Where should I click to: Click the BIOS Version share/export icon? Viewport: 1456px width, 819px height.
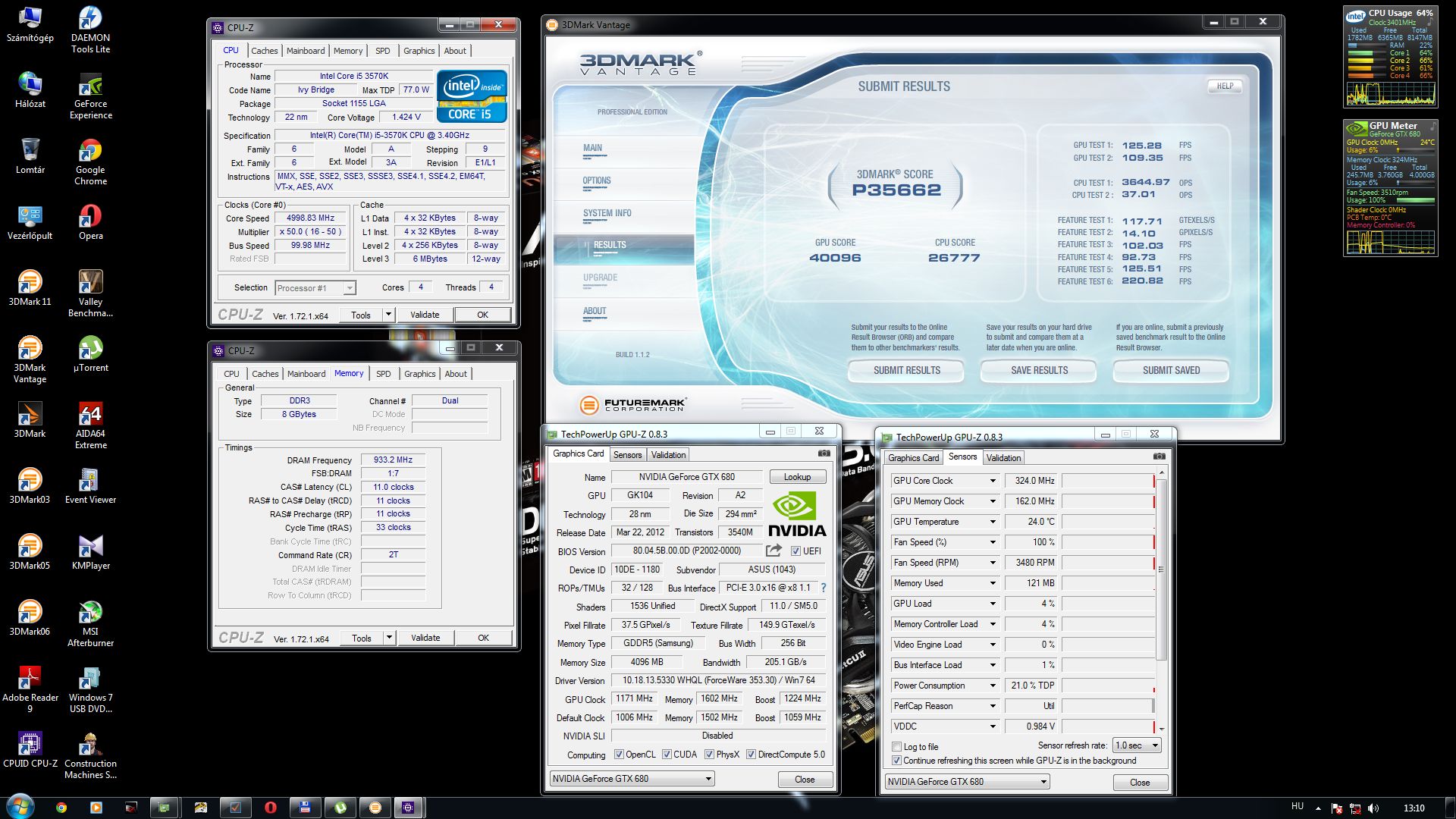[x=773, y=551]
